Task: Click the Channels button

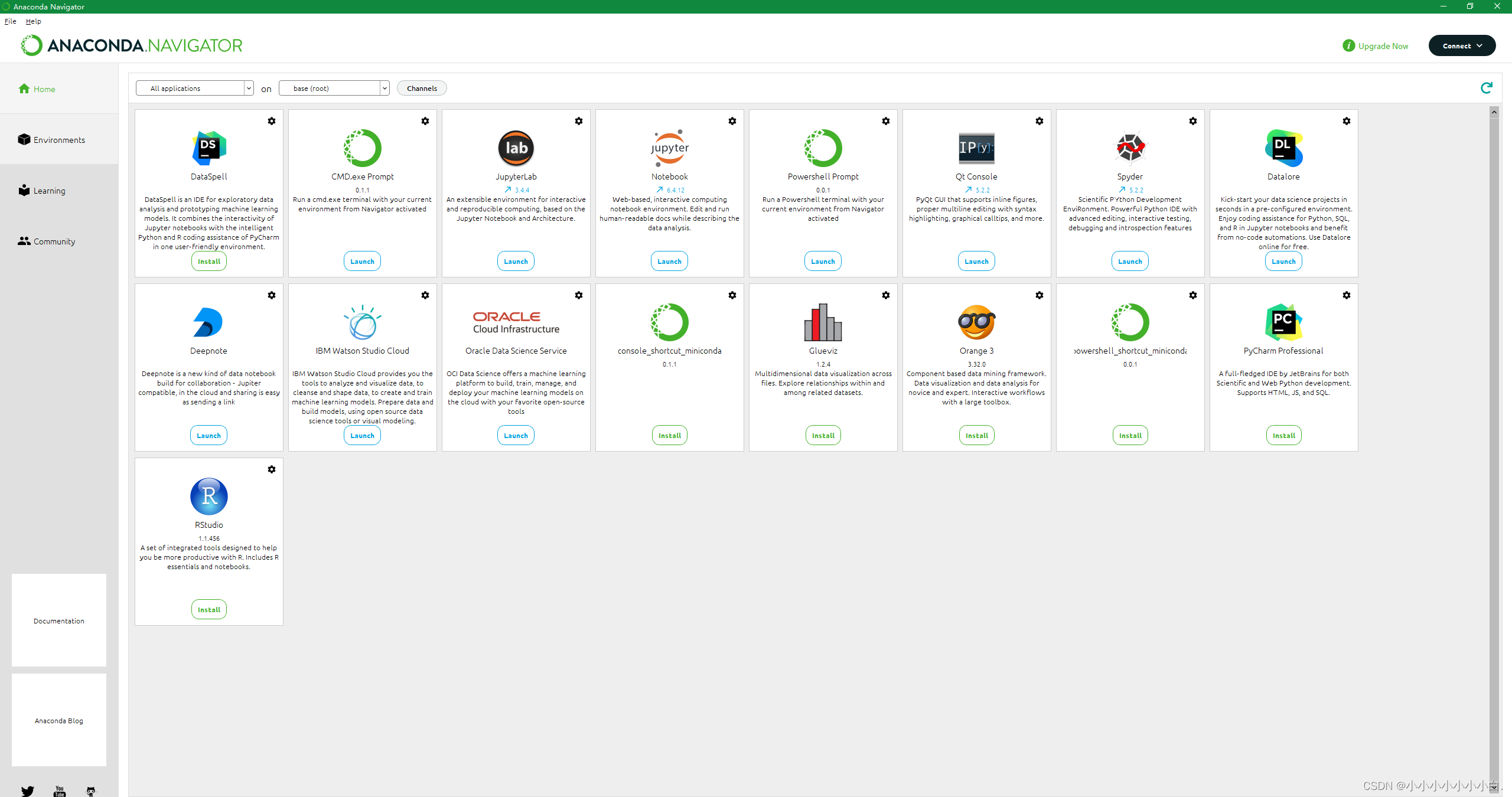Action: click(422, 88)
